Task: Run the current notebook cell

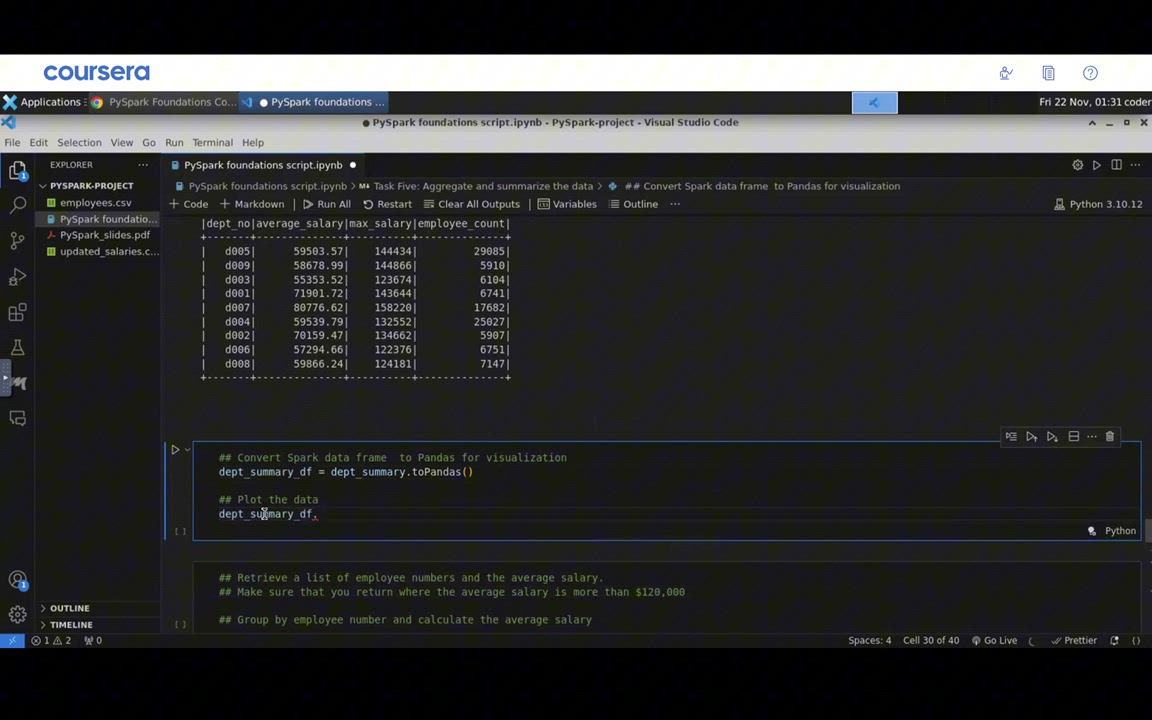Action: coord(175,449)
